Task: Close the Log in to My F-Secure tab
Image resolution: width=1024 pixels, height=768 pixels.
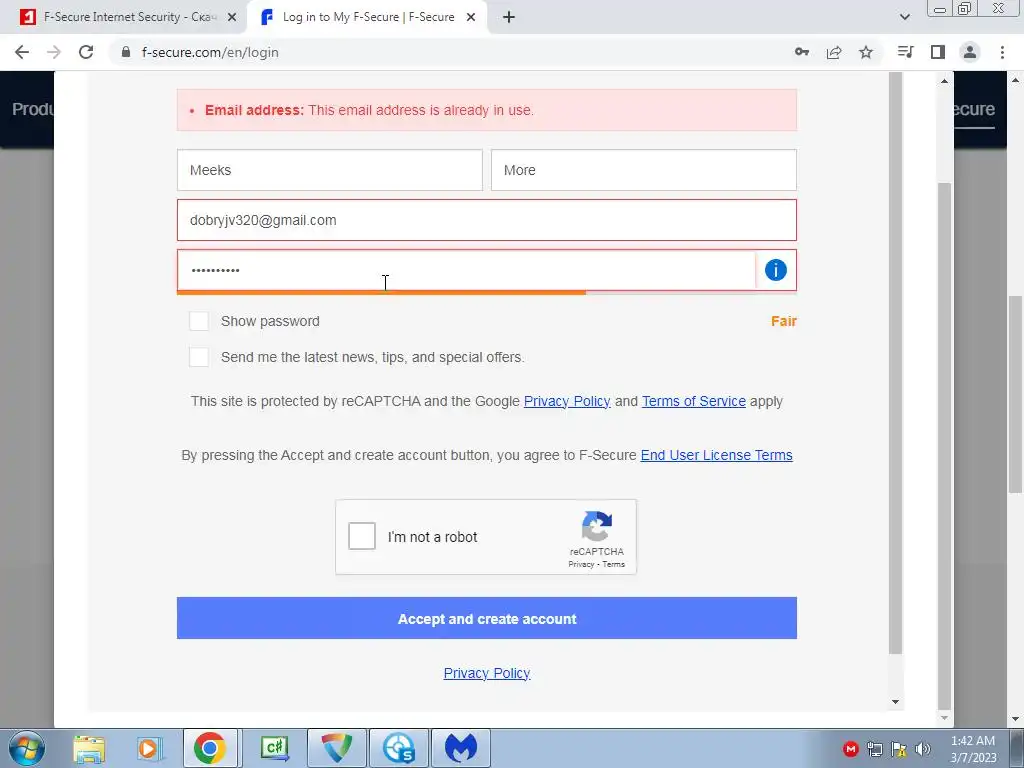Action: (471, 17)
